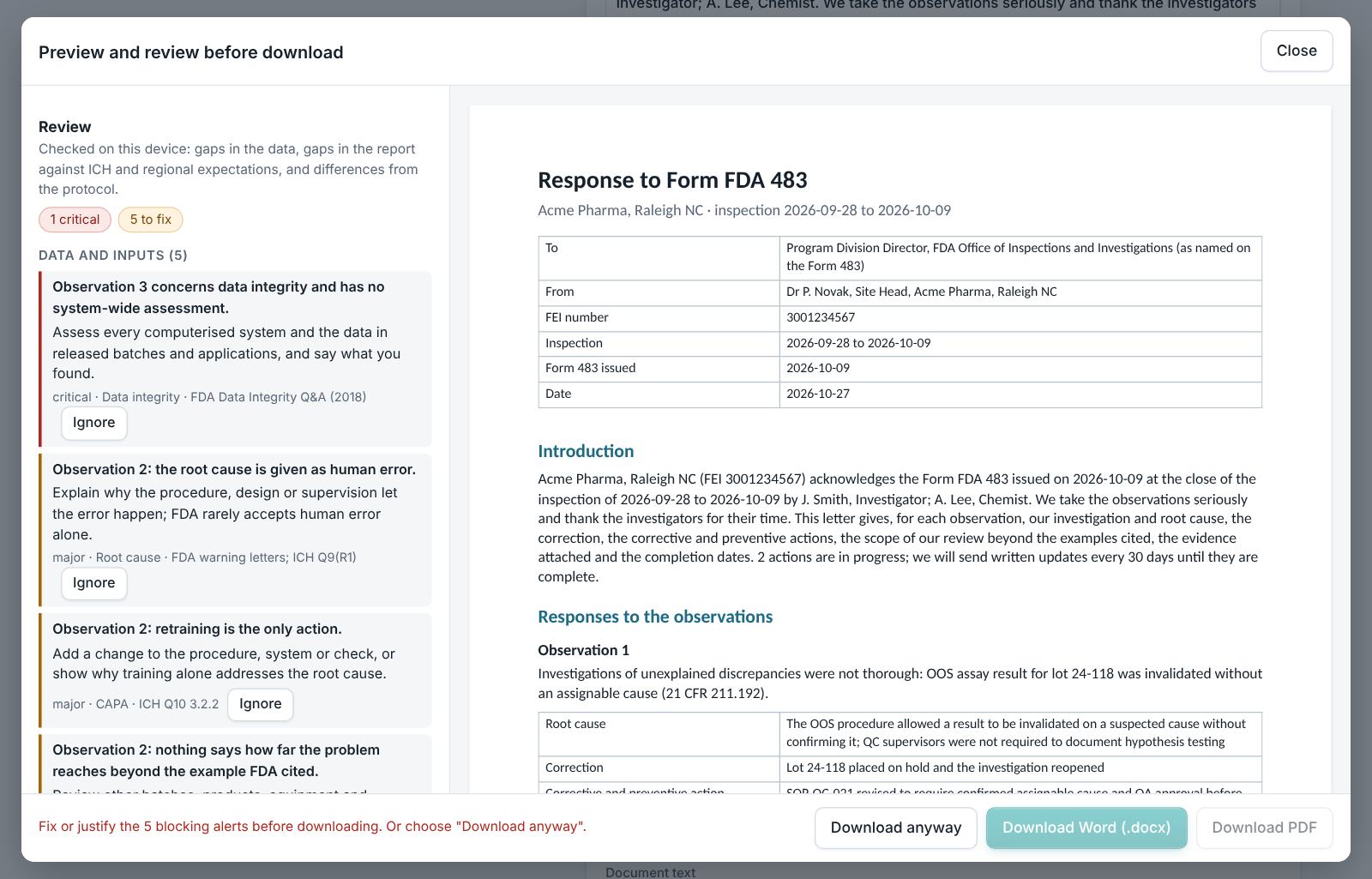Screen dimensions: 1372x879
Task: Click Download Word (.docx) button
Action: (1086, 828)
